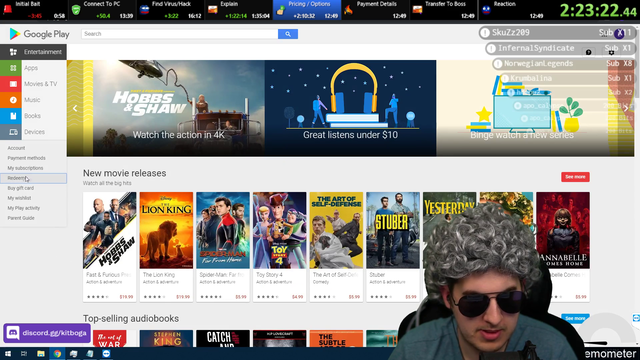Screen dimensions: 640x360
Task: Click the TeamViewer taskbar icon
Action: click(106, 353)
